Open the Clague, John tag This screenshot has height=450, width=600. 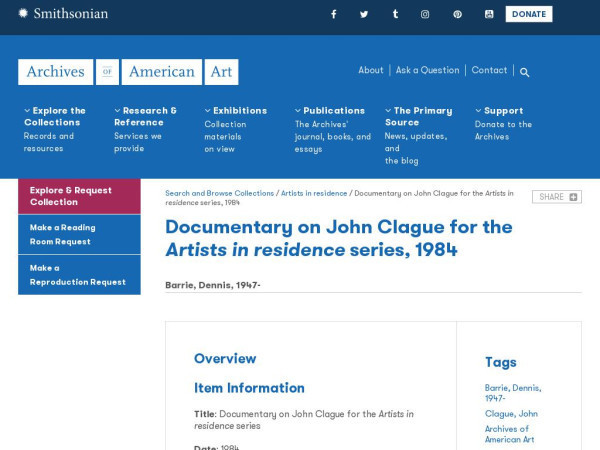[x=511, y=414]
